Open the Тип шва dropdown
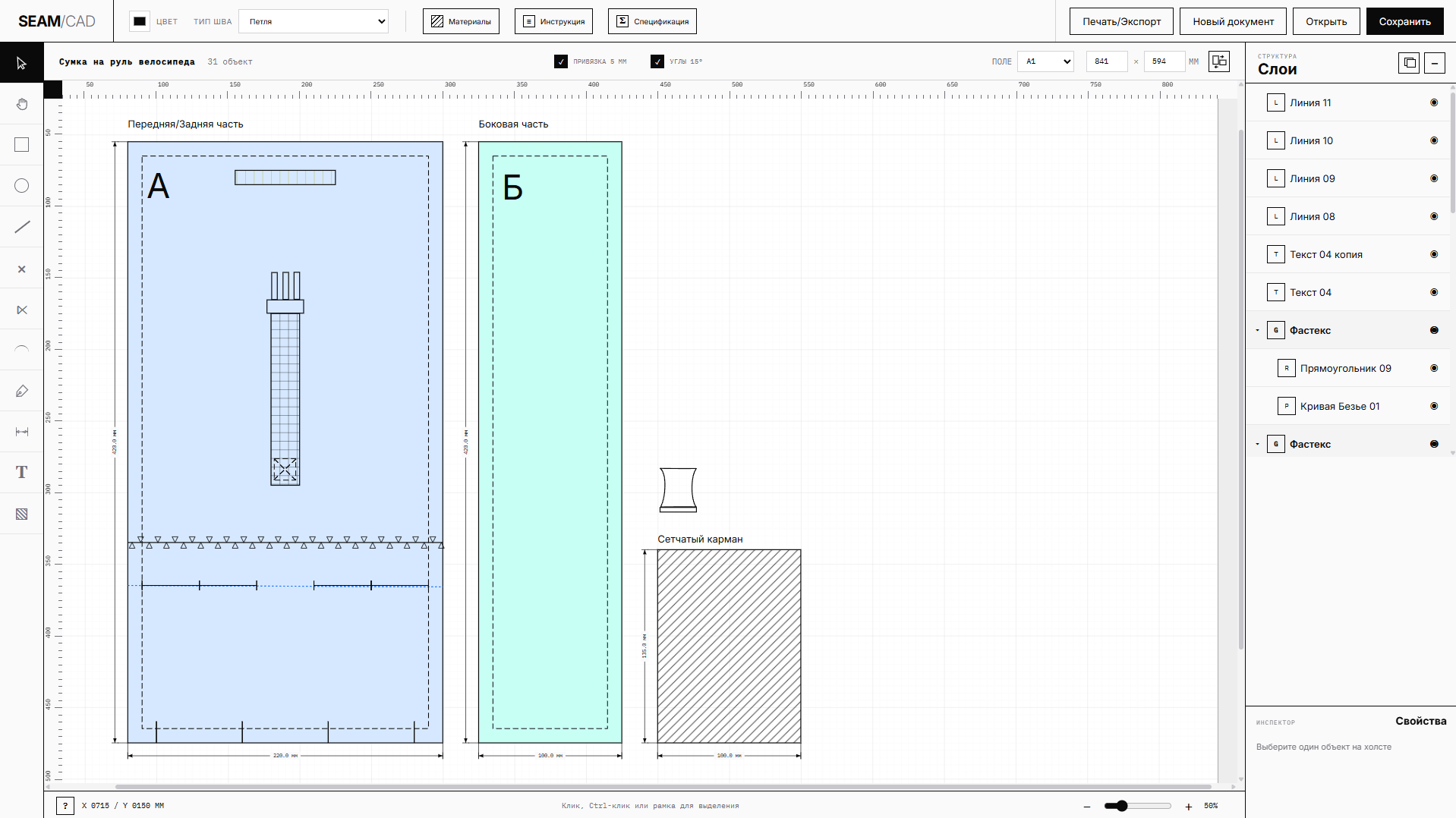 pos(314,21)
